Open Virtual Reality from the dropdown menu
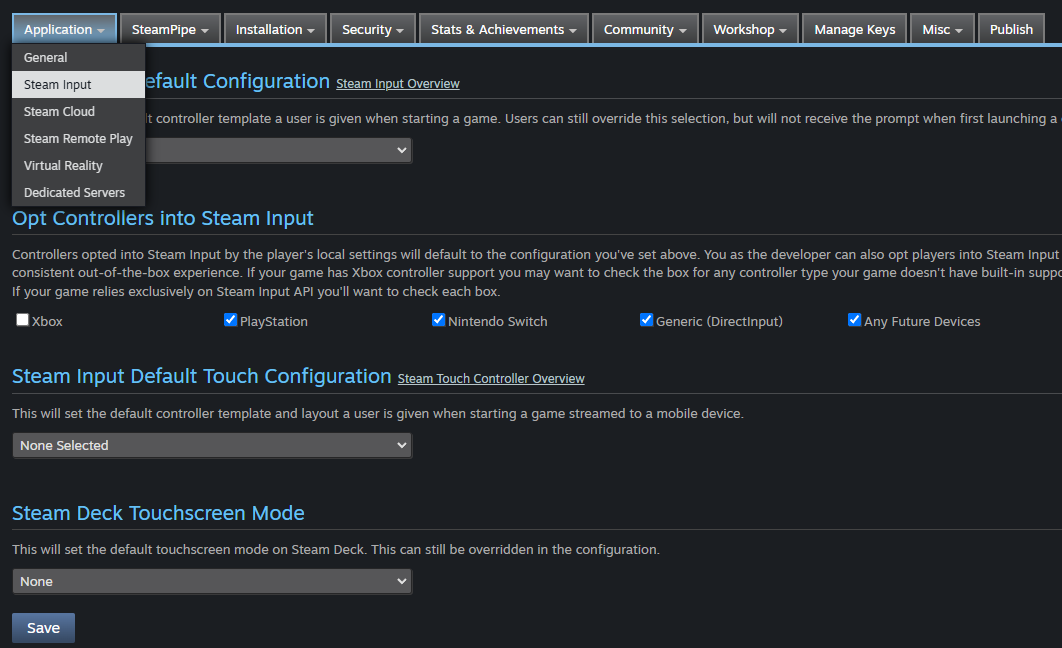The width and height of the screenshot is (1062, 648). tap(79, 166)
